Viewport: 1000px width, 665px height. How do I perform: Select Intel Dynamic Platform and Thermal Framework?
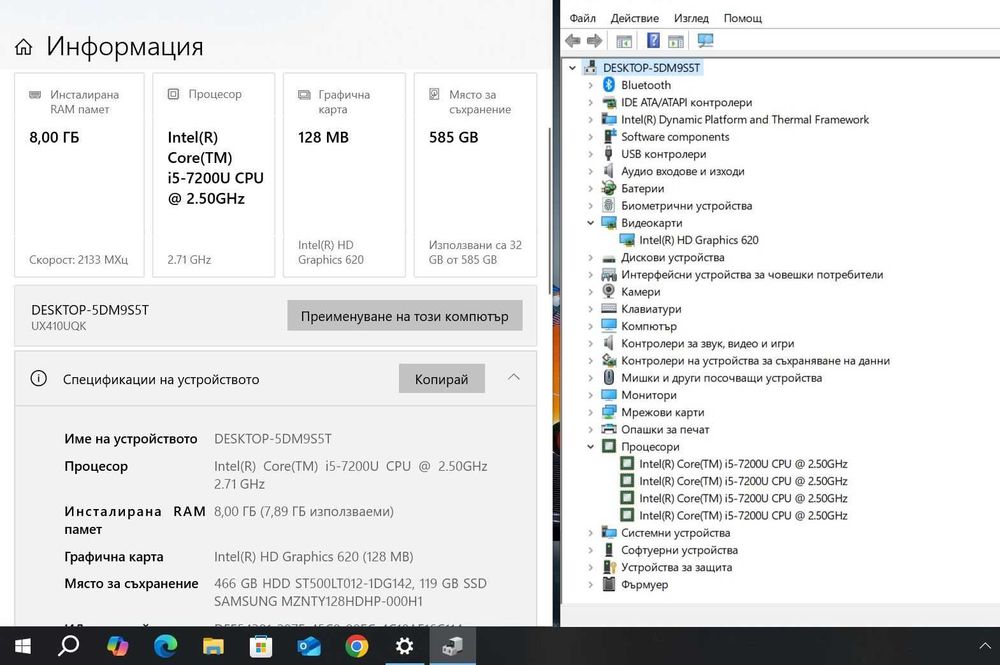click(745, 119)
